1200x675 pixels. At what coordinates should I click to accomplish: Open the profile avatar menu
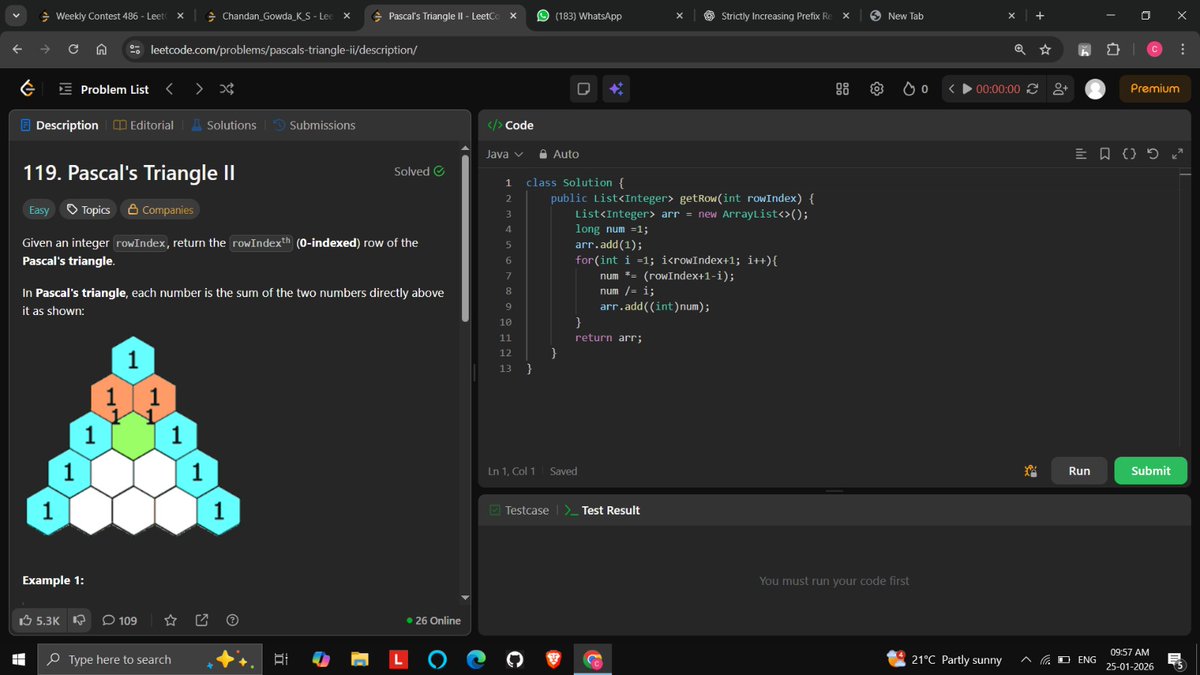(x=1095, y=89)
